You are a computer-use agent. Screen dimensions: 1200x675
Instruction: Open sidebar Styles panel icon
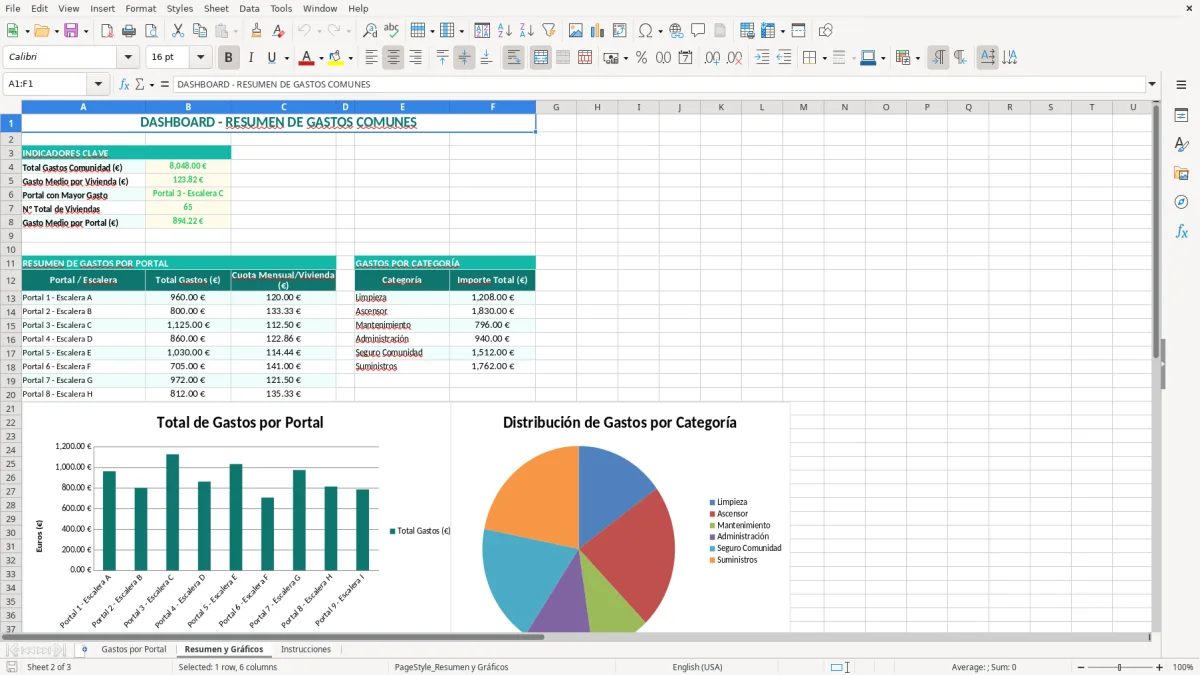click(1181, 145)
